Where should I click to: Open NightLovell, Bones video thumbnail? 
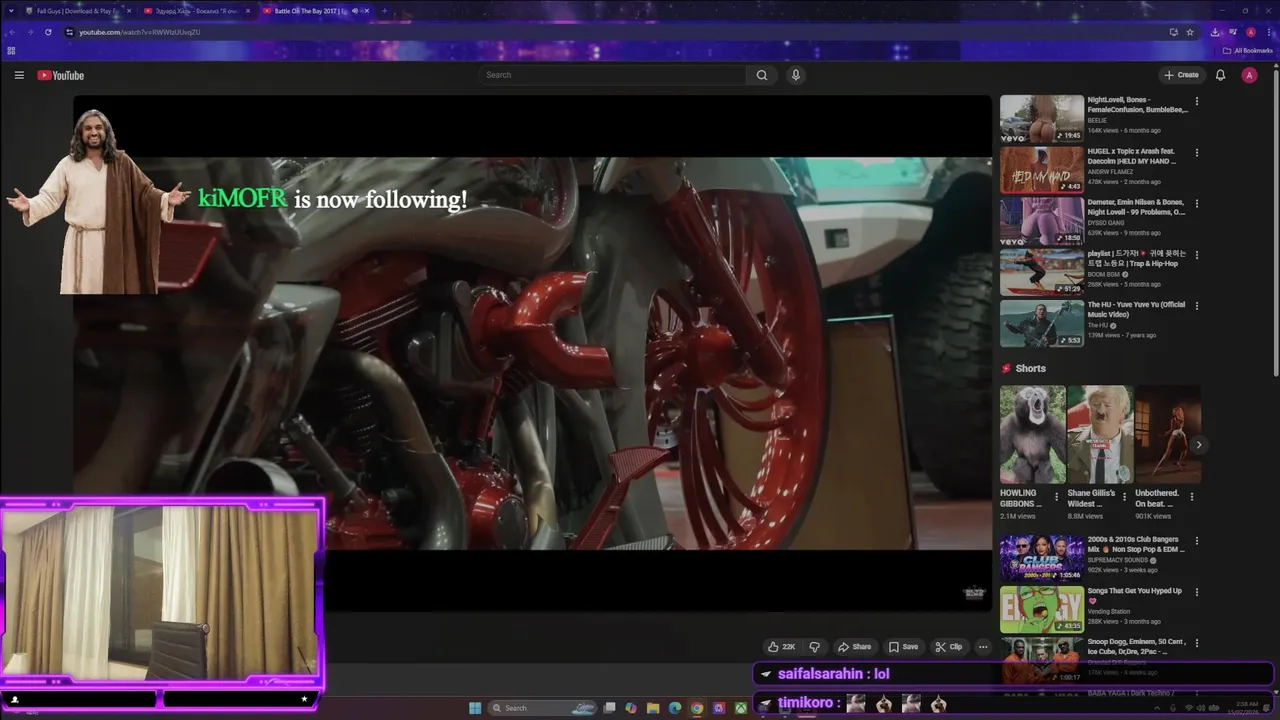(x=1042, y=118)
